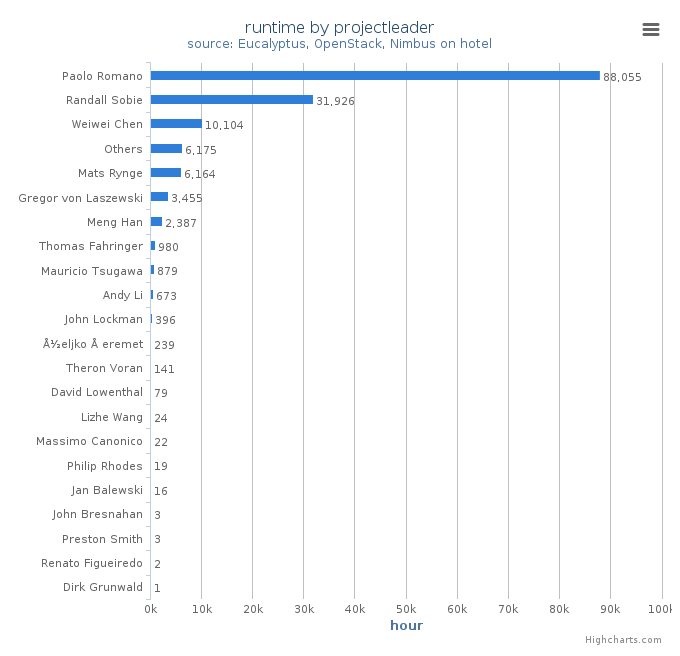The width and height of the screenshot is (680, 656).
Task: Click the Others bar
Action: pos(166,149)
